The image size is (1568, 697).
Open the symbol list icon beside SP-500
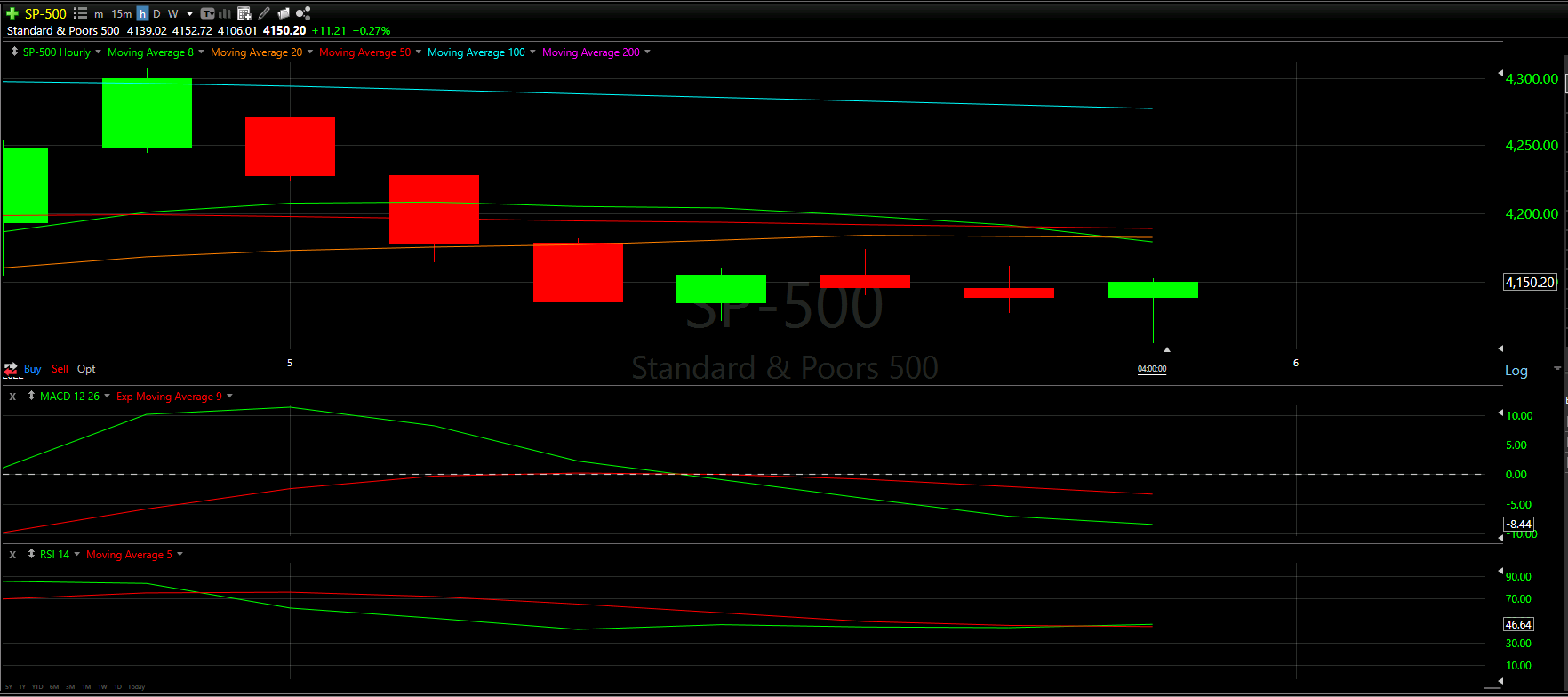pos(80,13)
